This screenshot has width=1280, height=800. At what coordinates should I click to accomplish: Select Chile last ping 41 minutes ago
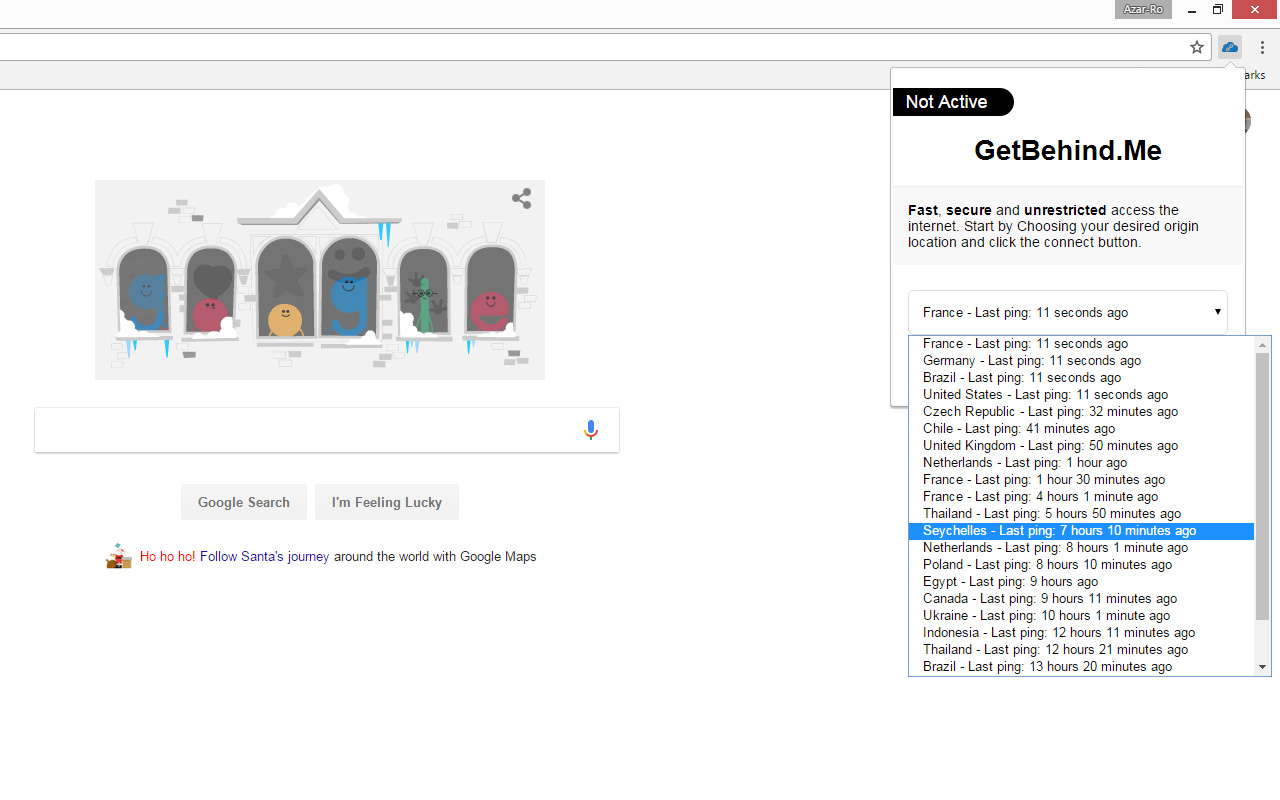click(x=1081, y=428)
